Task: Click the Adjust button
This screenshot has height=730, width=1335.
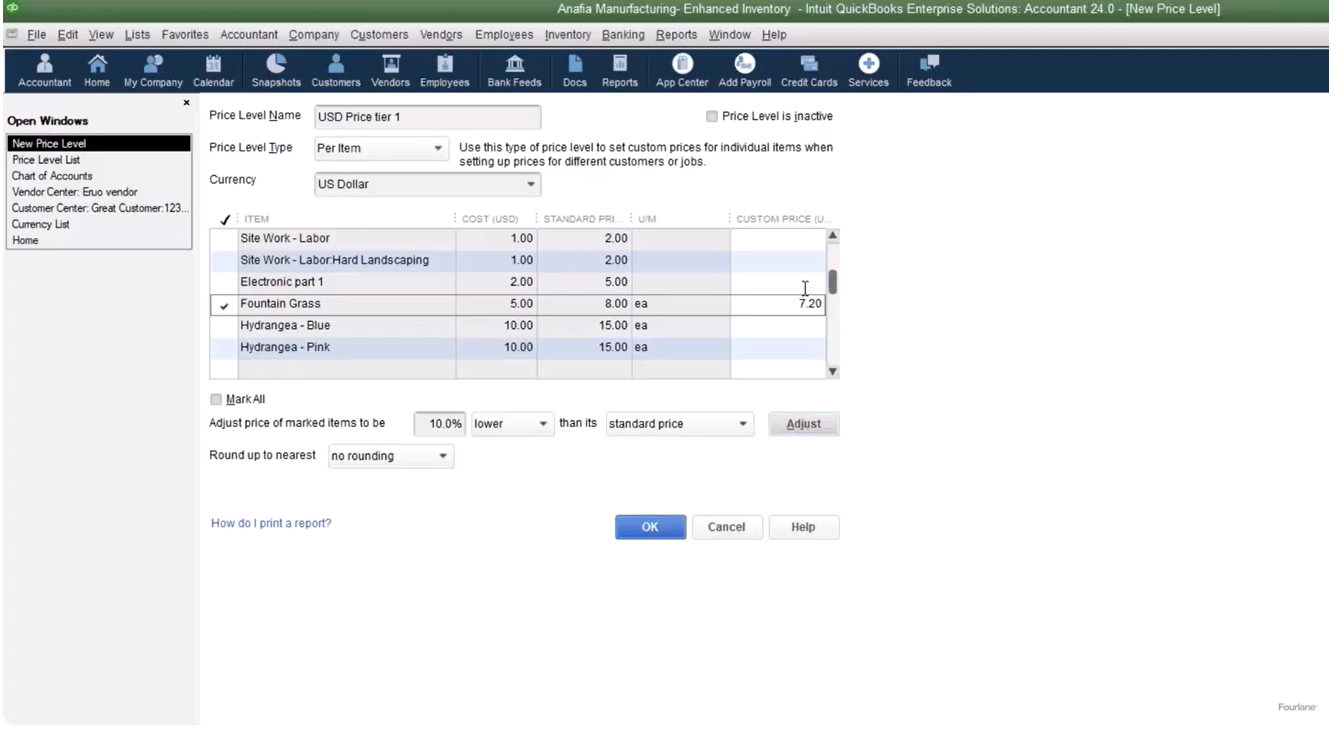Action: click(803, 424)
